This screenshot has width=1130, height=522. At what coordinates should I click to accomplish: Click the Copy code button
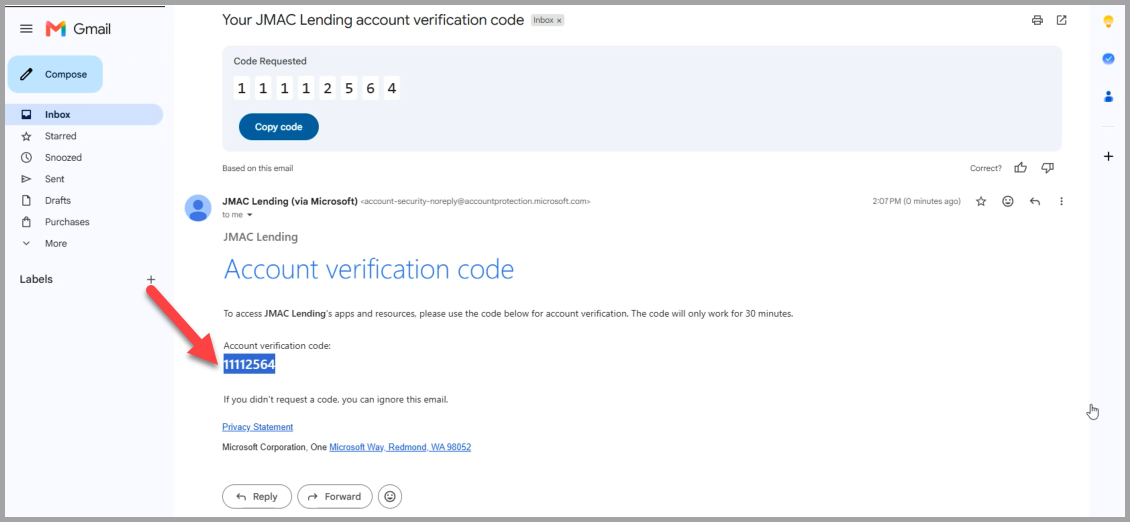pos(278,127)
